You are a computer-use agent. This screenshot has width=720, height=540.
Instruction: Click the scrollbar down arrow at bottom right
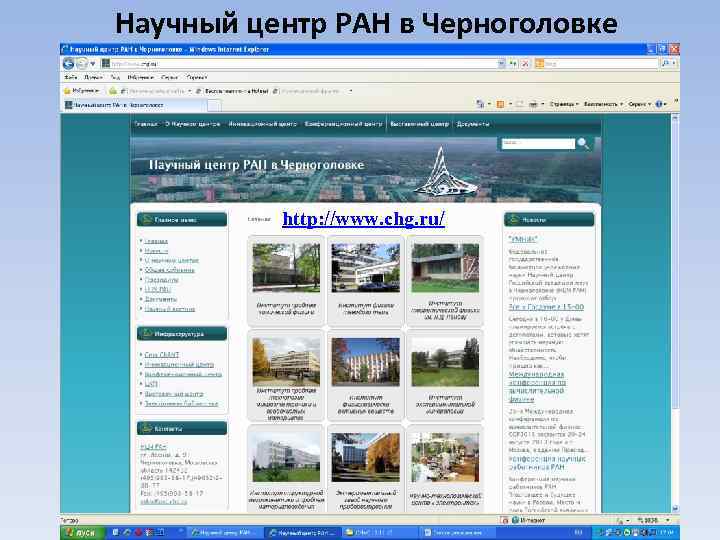point(675,509)
